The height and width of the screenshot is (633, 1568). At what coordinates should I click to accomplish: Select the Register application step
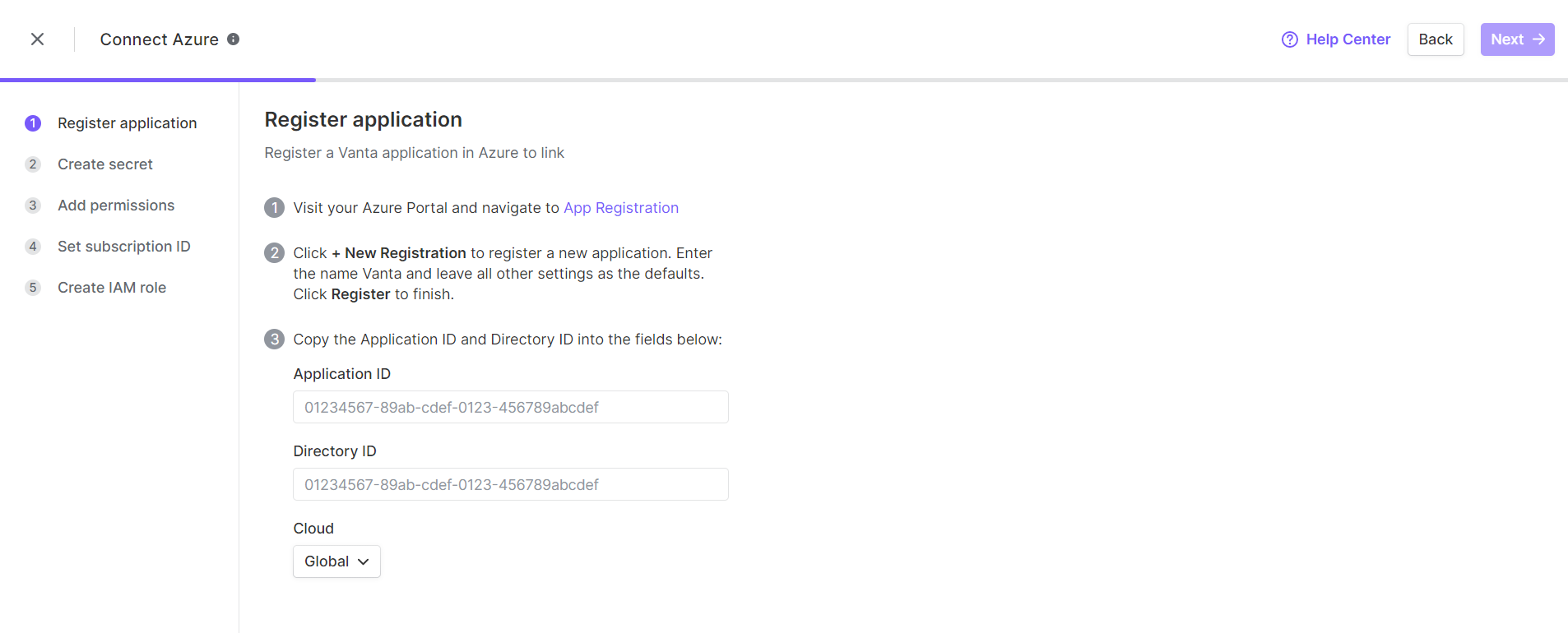click(x=111, y=123)
